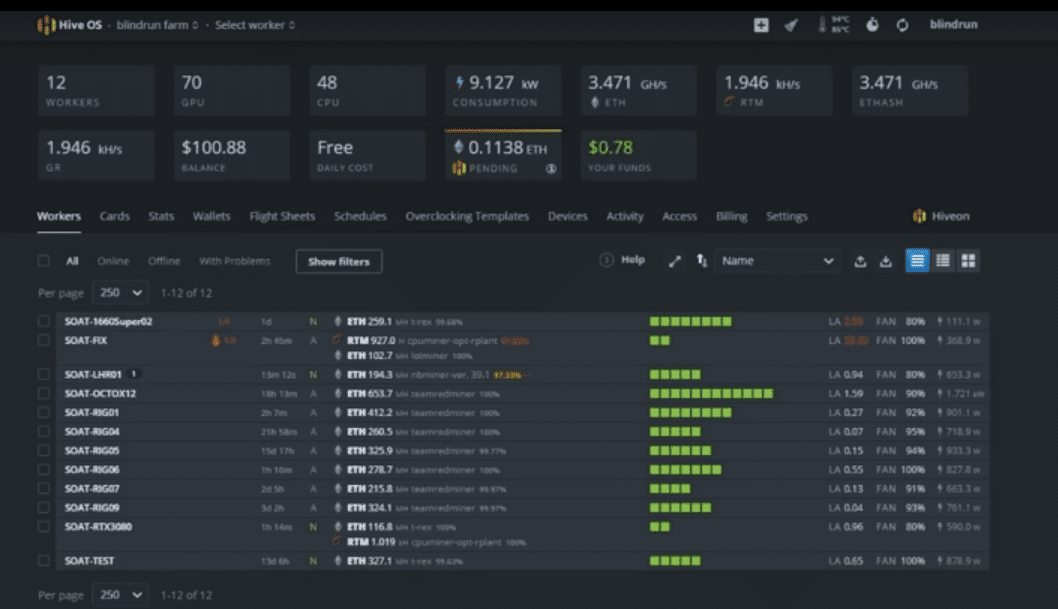The height and width of the screenshot is (609, 1058).
Task: Open the blindrun farm selector dropdown
Action: pyautogui.click(x=157, y=25)
